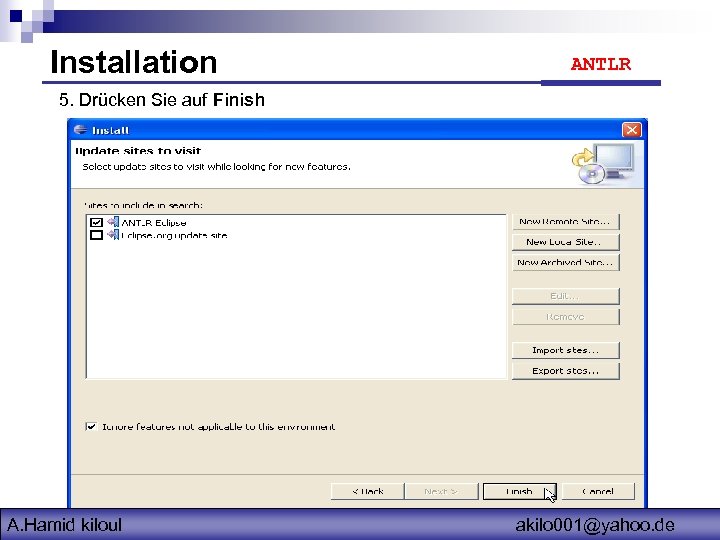Click the Installation slide title

(134, 62)
